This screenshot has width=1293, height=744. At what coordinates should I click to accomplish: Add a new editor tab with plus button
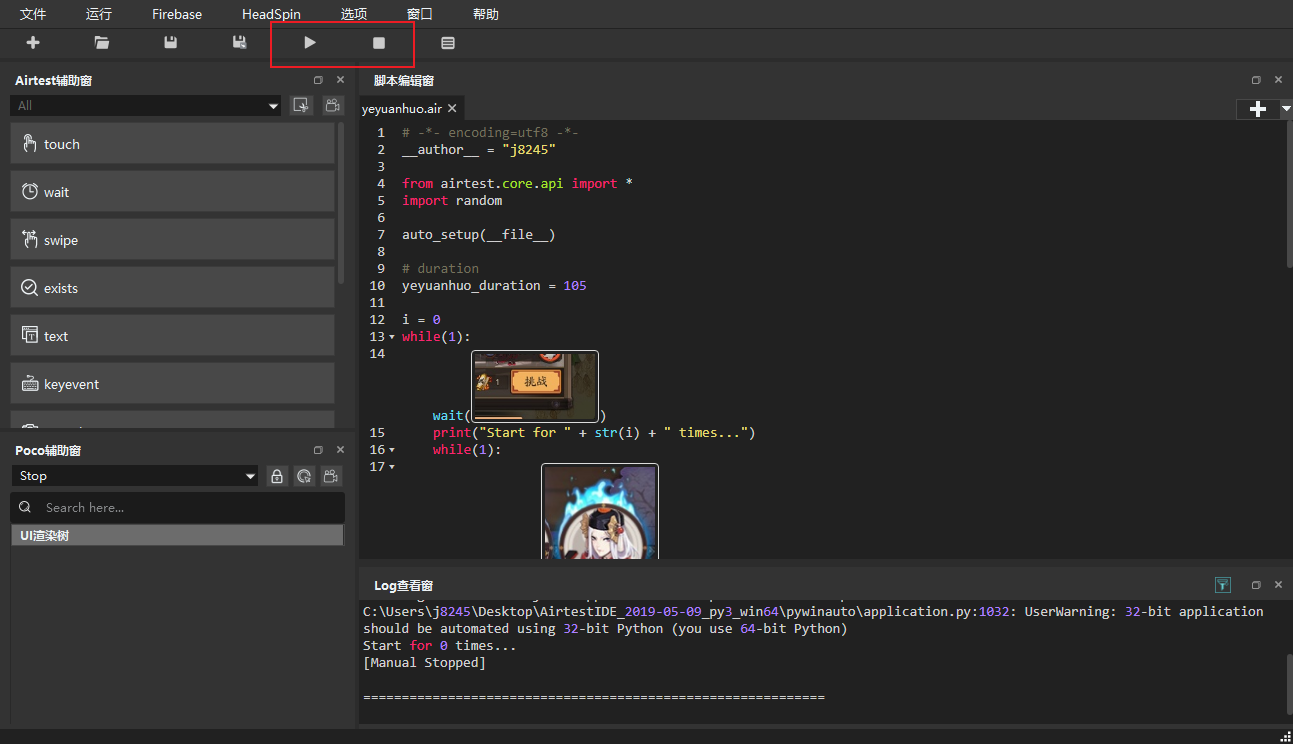[1258, 109]
